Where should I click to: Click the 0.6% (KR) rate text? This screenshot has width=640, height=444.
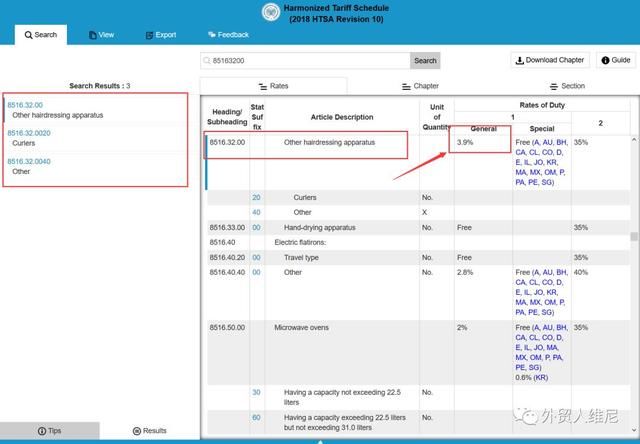[x=531, y=377]
